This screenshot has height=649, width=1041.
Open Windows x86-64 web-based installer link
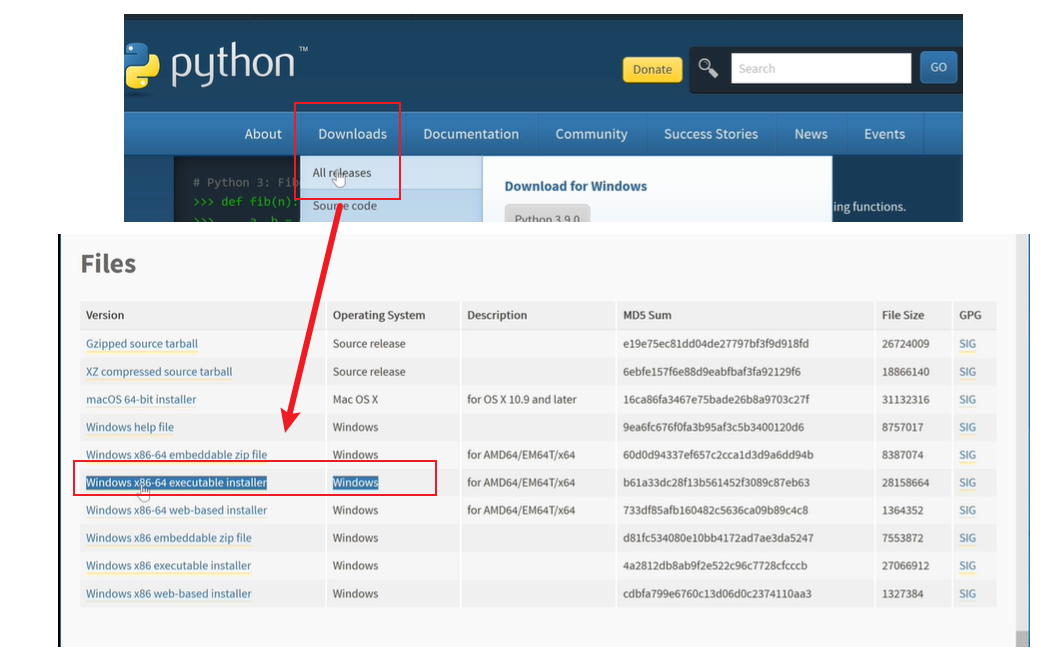click(177, 510)
